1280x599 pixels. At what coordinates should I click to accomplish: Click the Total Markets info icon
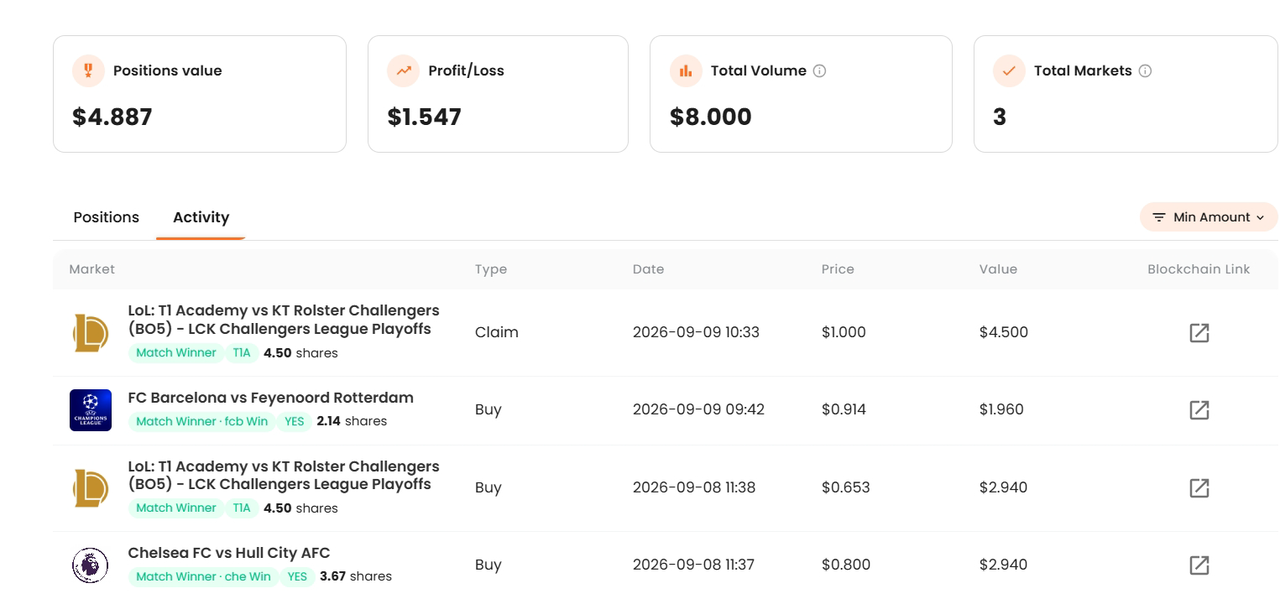point(1145,71)
